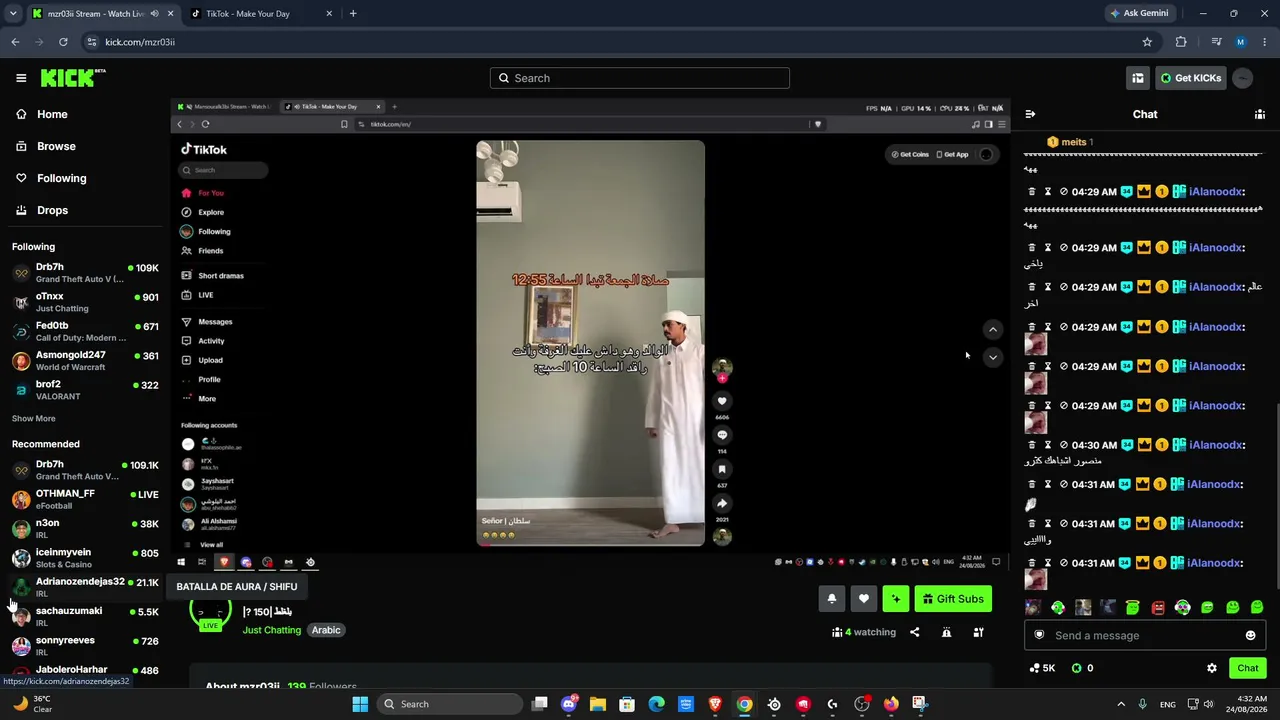Image resolution: width=1280 pixels, height=720 pixels.
Task: Select the red angry emote in quick emotes
Action: click(x=1158, y=607)
